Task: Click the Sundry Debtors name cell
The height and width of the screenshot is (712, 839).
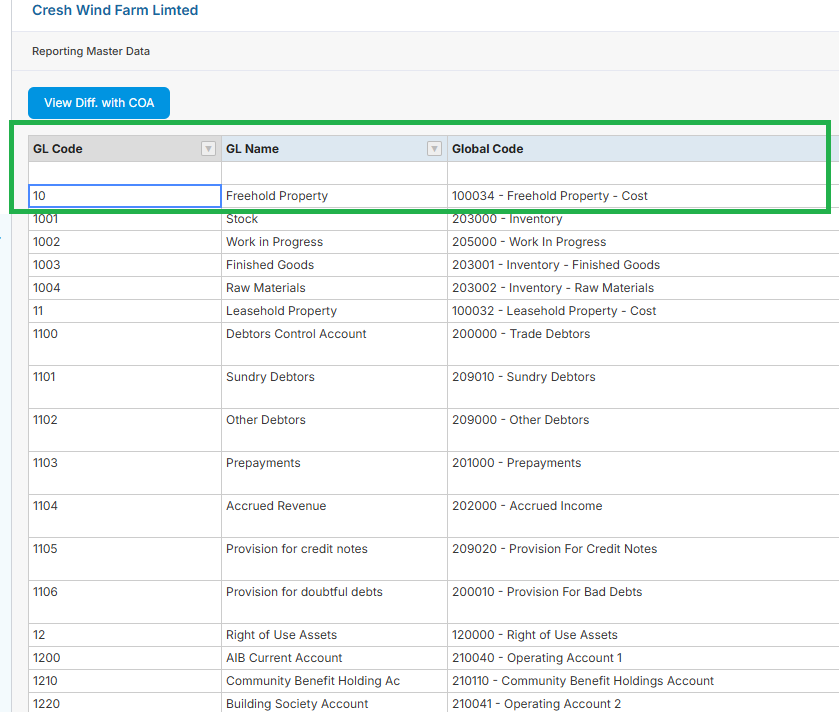Action: (x=334, y=387)
